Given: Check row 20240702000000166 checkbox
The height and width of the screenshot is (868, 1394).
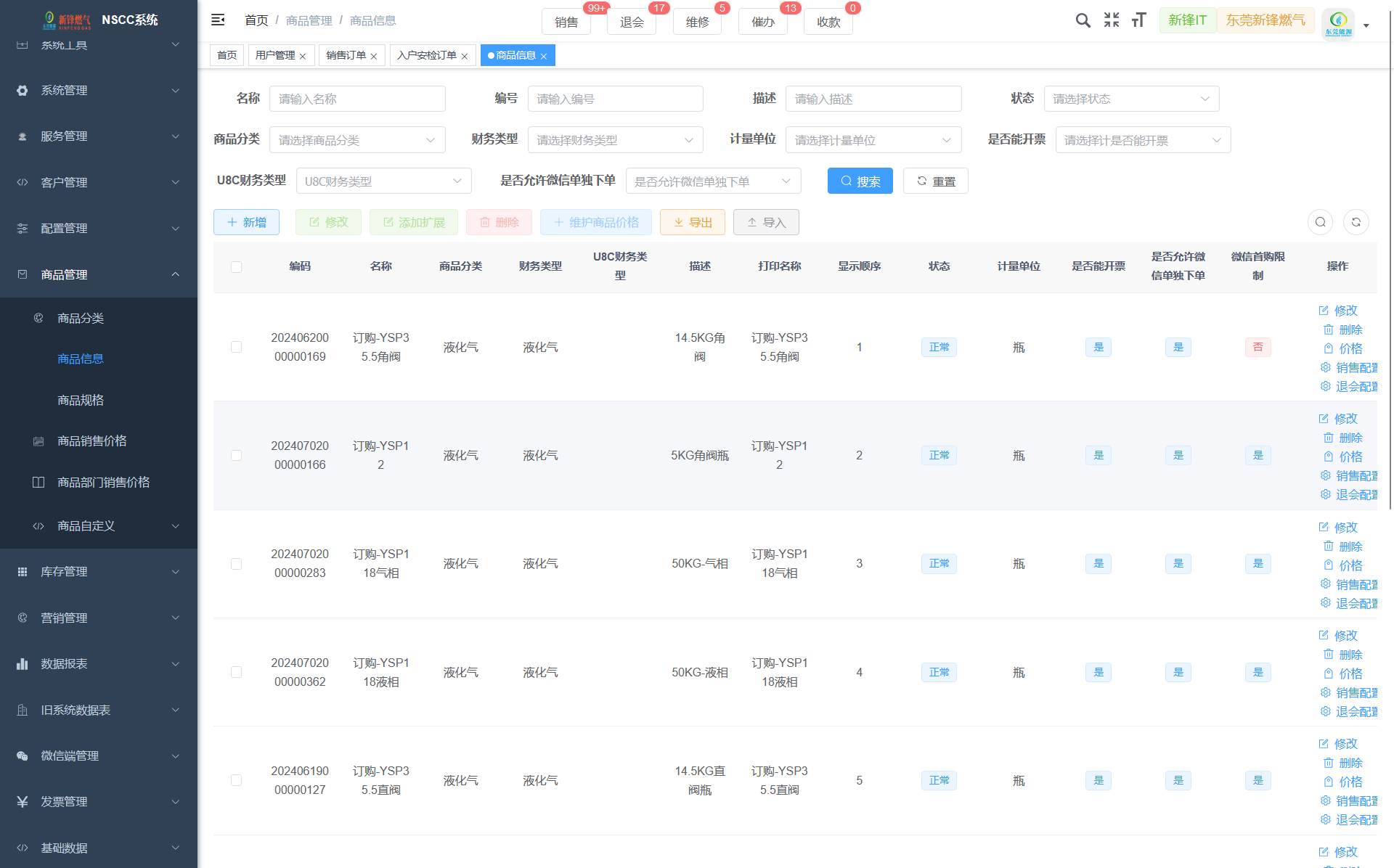Looking at the screenshot, I should pos(236,455).
